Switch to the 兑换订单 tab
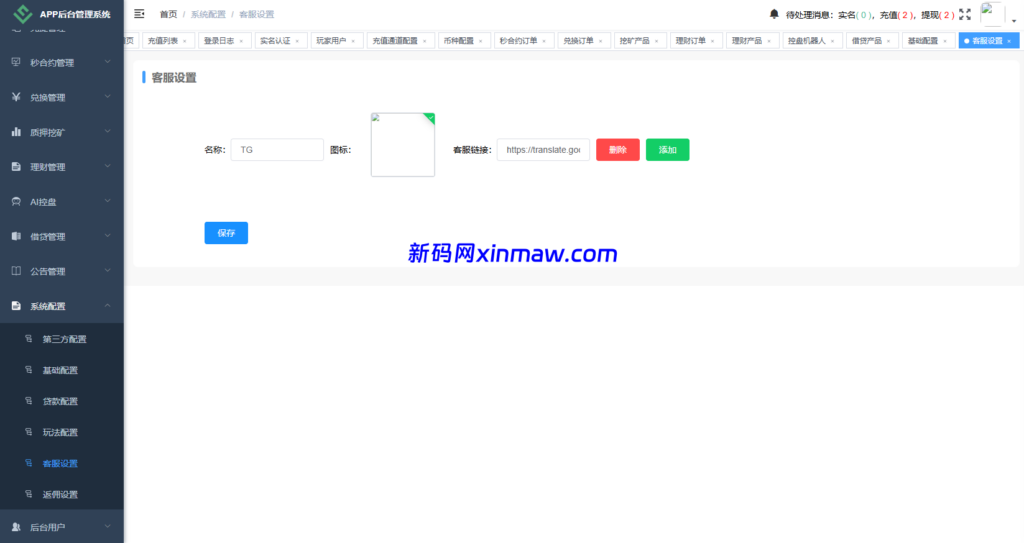Image resolution: width=1024 pixels, height=543 pixels. [583, 41]
